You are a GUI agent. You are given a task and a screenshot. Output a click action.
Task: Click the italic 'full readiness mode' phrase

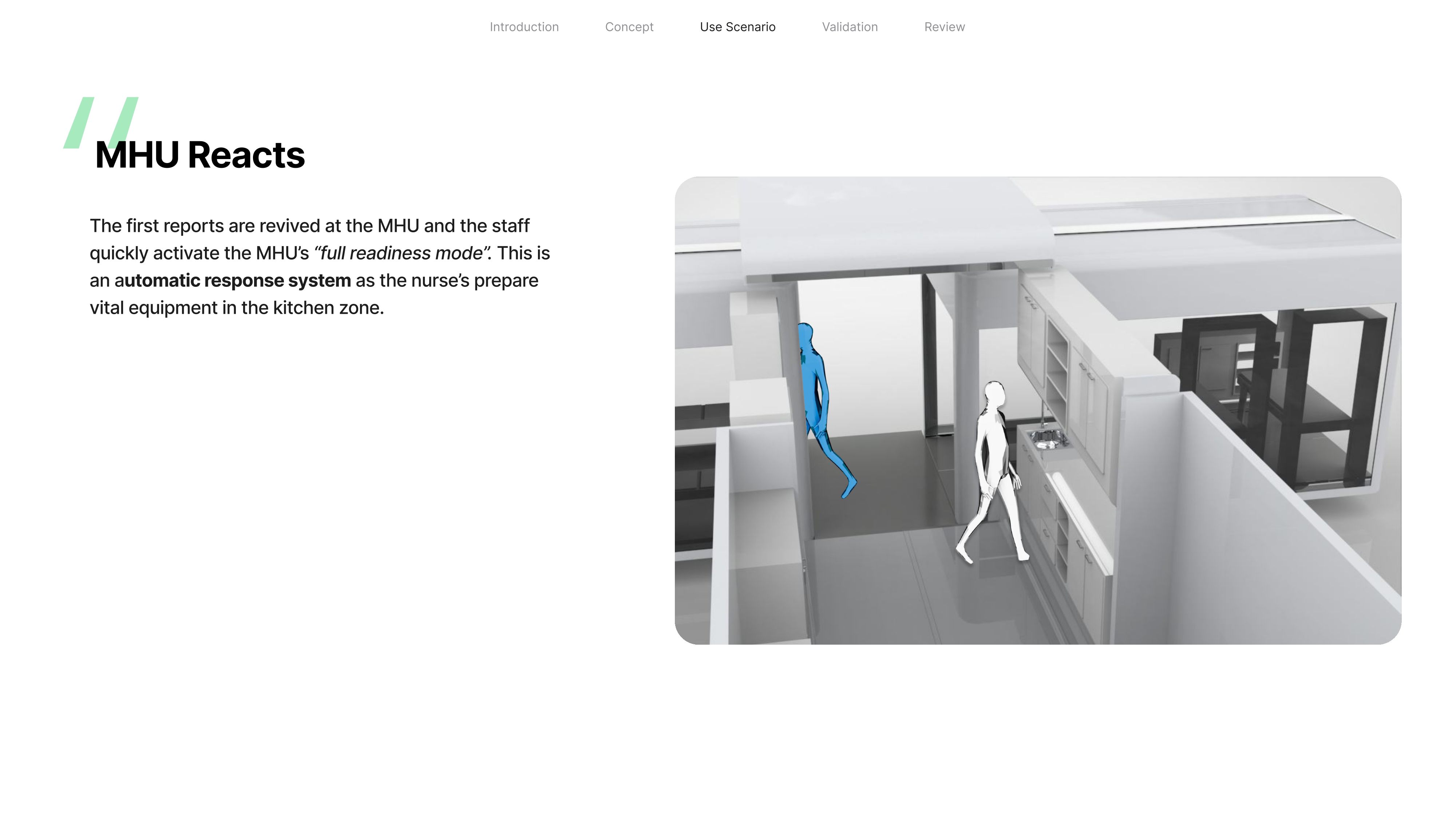[403, 253]
